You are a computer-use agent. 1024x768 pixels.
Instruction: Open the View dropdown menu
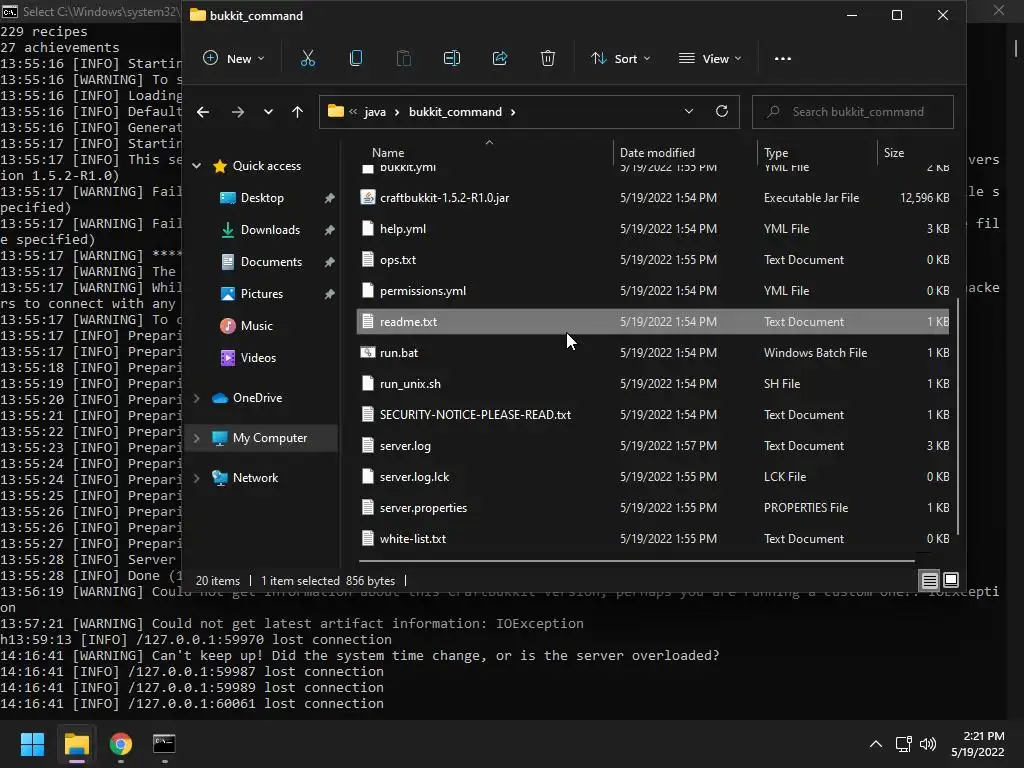coord(710,59)
